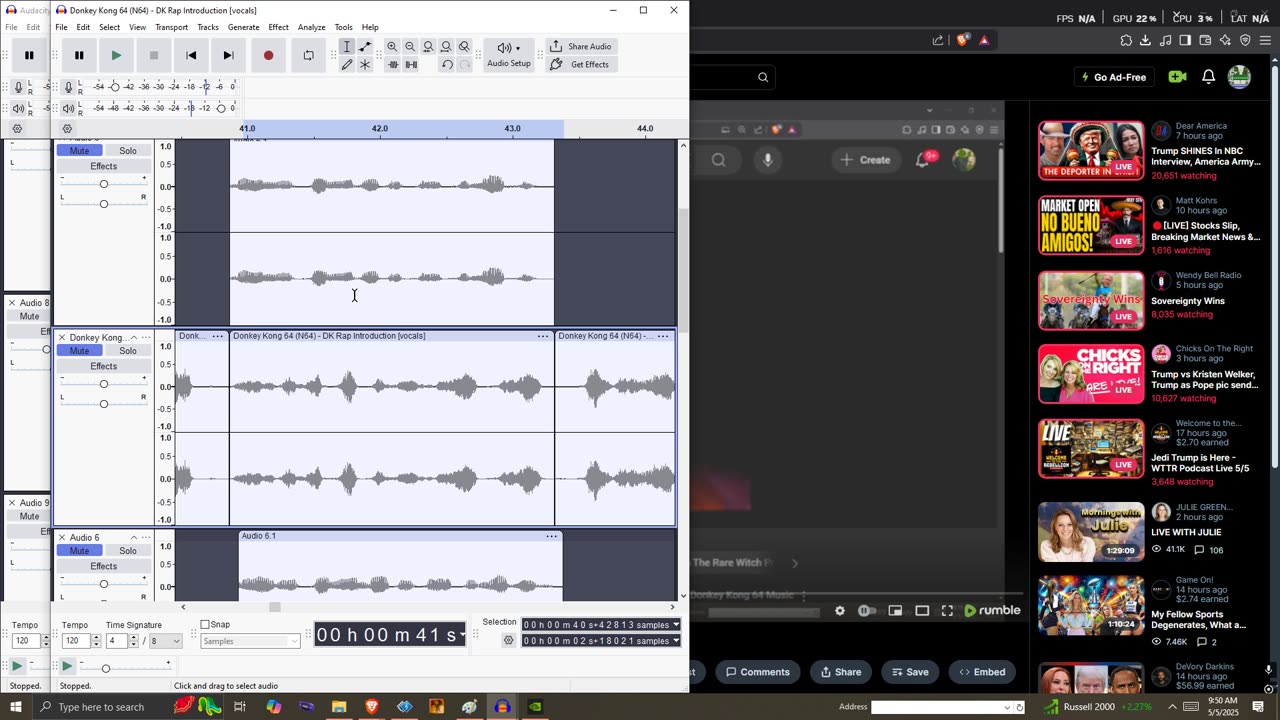Open selection start format dropdown

coord(676,625)
